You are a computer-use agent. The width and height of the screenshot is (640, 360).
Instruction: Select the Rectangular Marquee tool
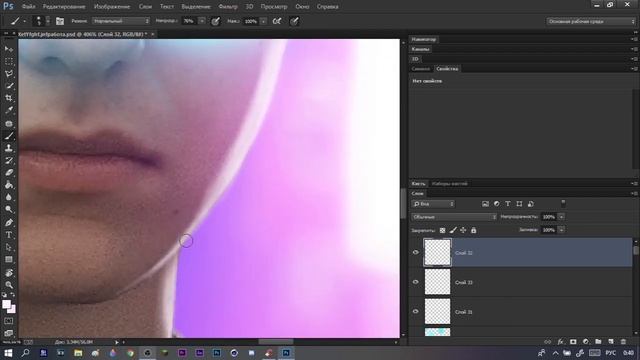9,62
